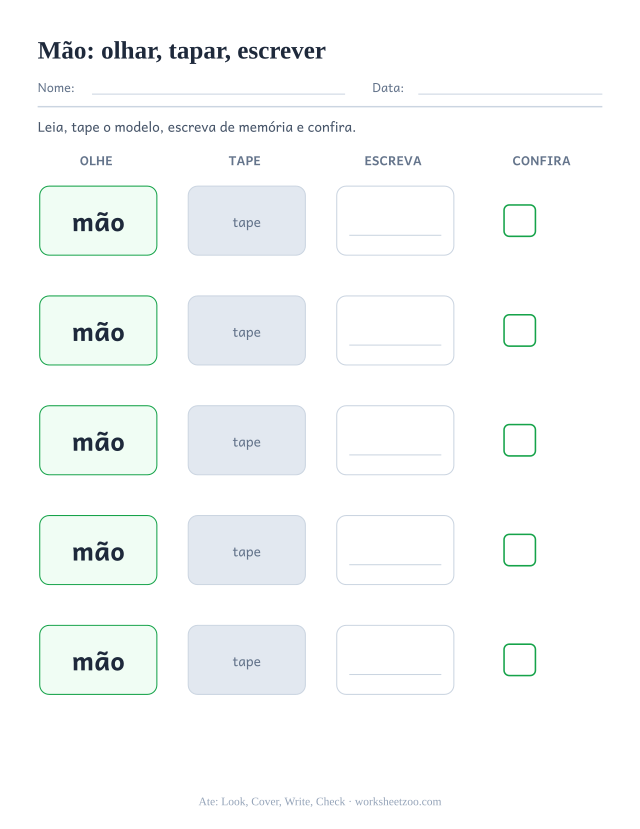Click the last gray tape card
This screenshot has width=640, height=829.
(x=247, y=660)
